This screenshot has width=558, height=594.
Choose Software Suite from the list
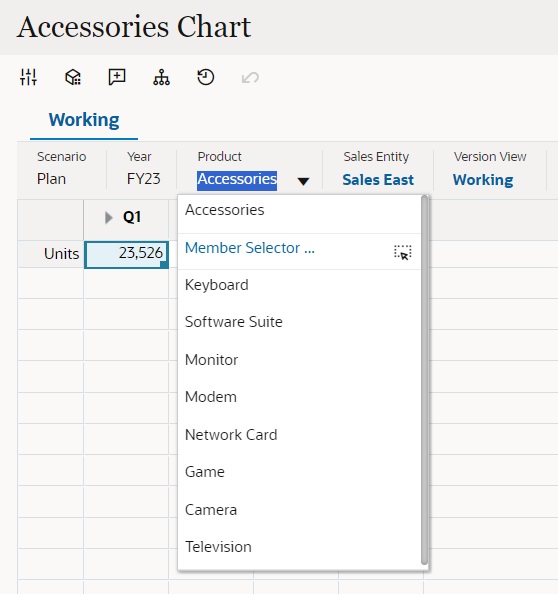click(x=234, y=322)
